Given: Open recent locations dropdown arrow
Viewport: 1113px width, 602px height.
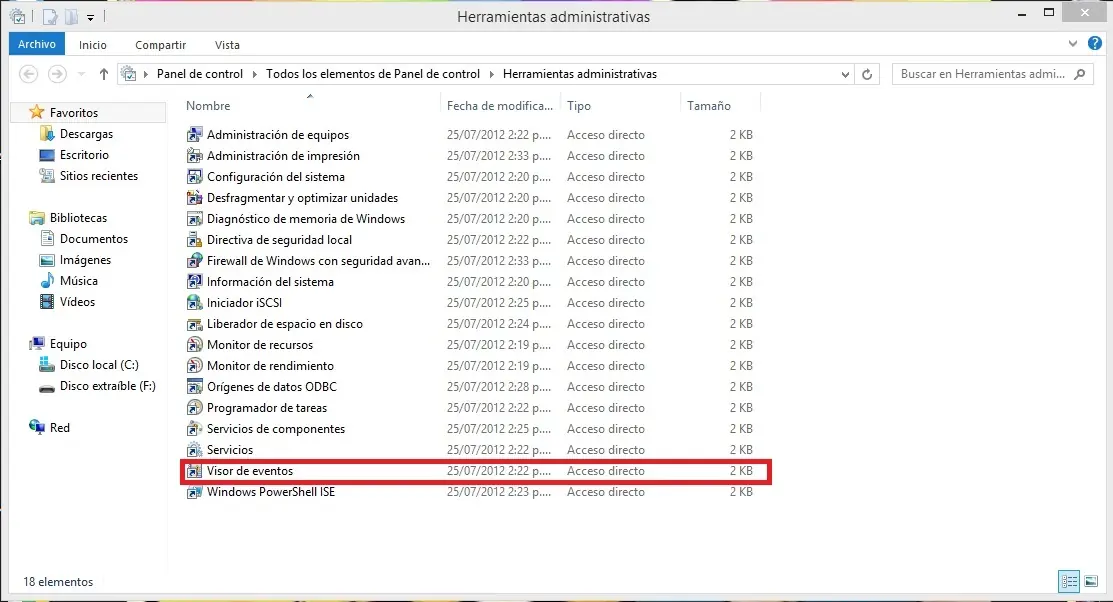Looking at the screenshot, I should (81, 74).
